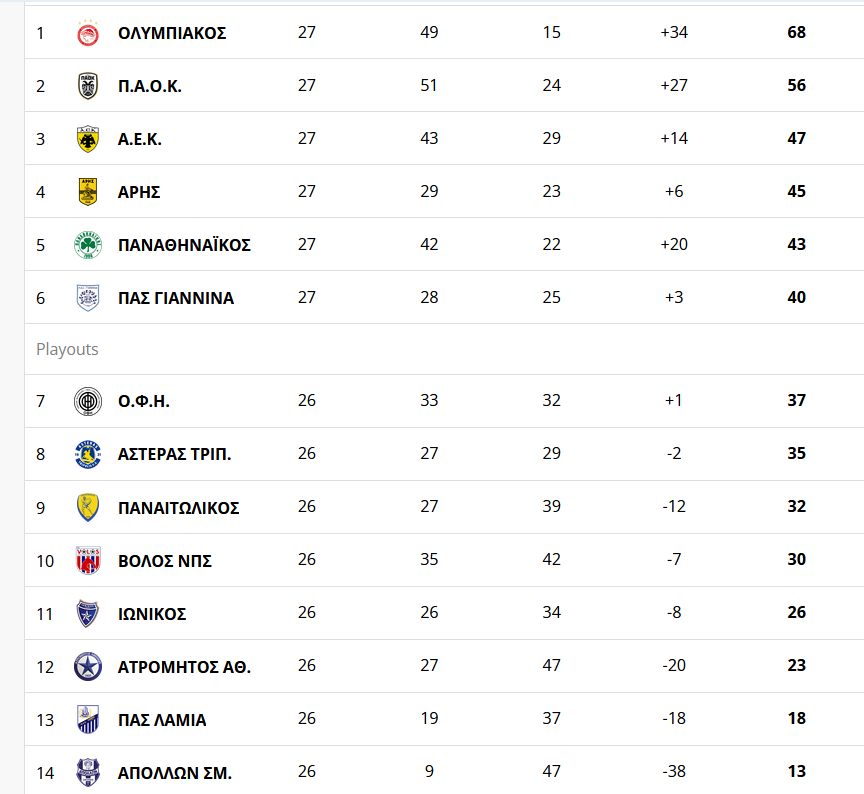The width and height of the screenshot is (864, 794).
Task: Click the Apollon Smyrnis team crest
Action: coord(88,772)
